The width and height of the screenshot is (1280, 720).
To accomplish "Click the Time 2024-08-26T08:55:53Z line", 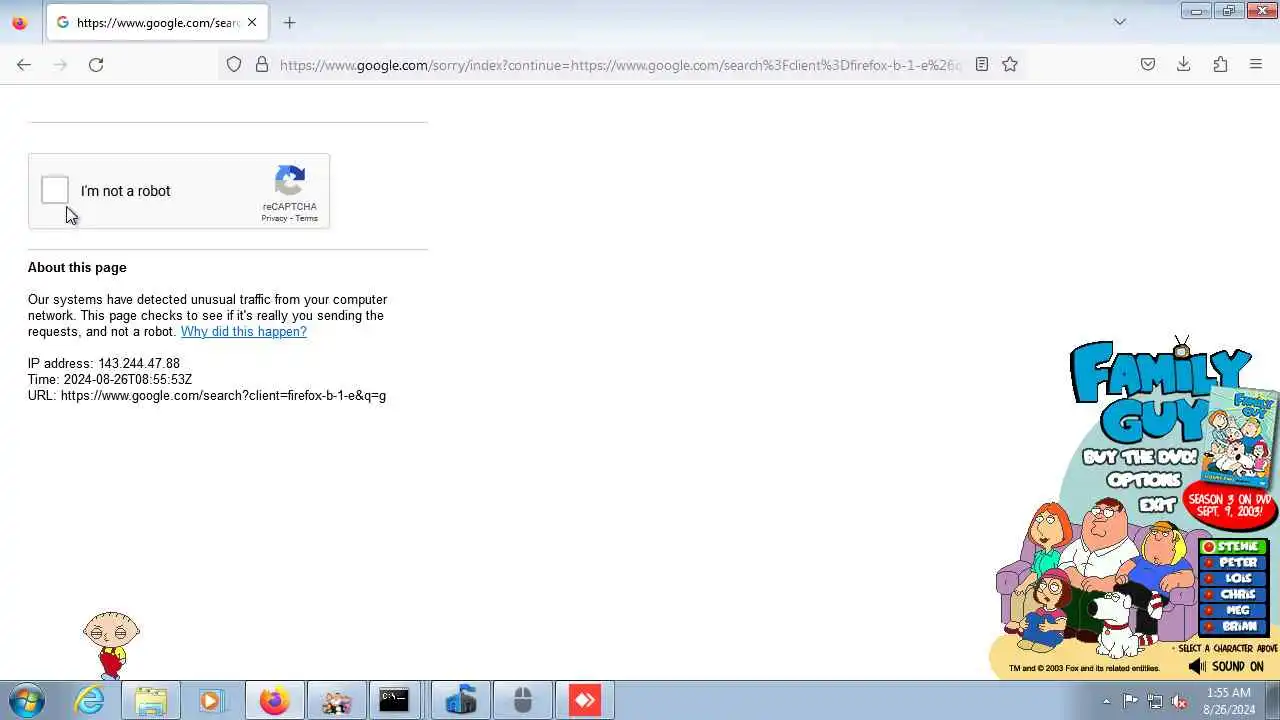I will [x=110, y=379].
